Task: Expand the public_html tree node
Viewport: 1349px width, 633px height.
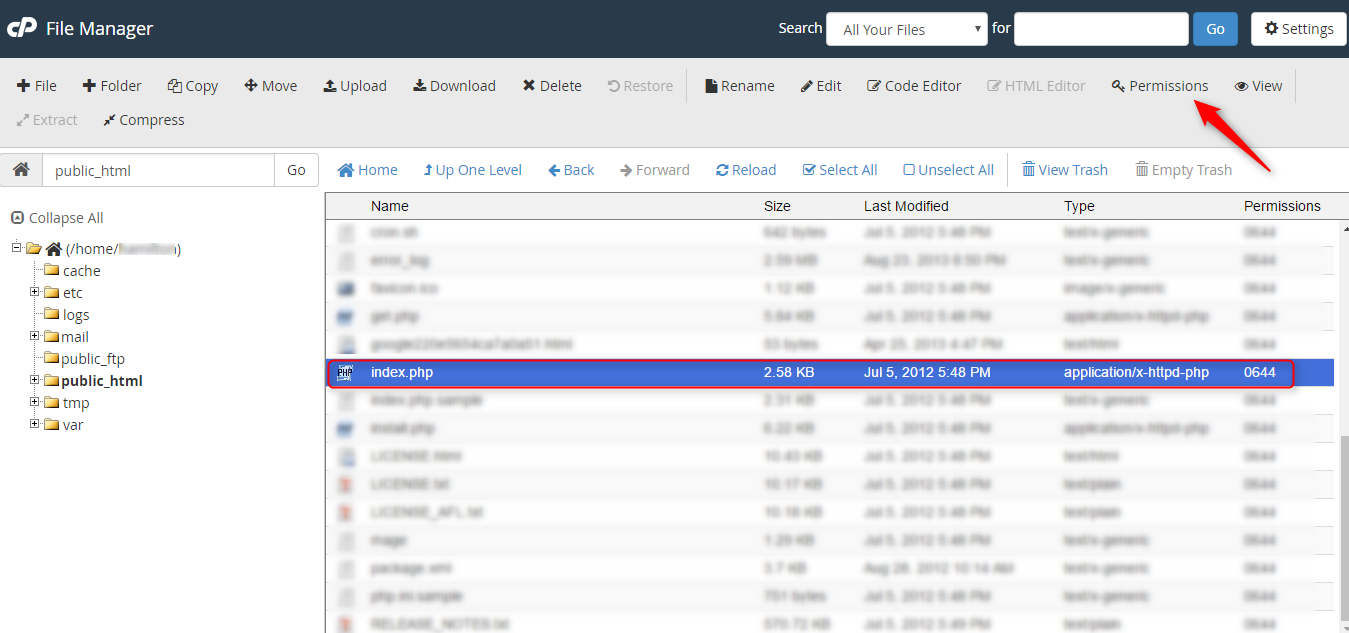Action: pos(34,380)
